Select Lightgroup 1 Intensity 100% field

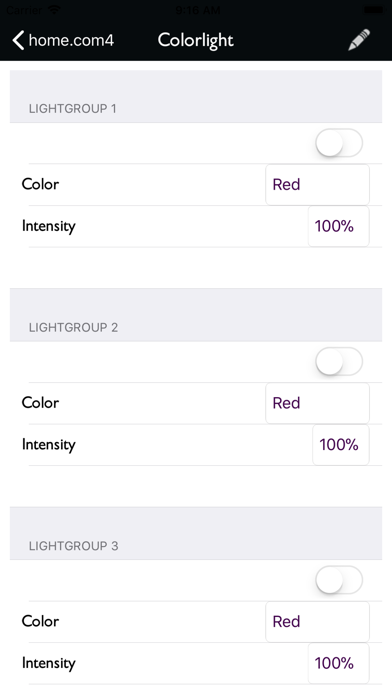pos(339,226)
